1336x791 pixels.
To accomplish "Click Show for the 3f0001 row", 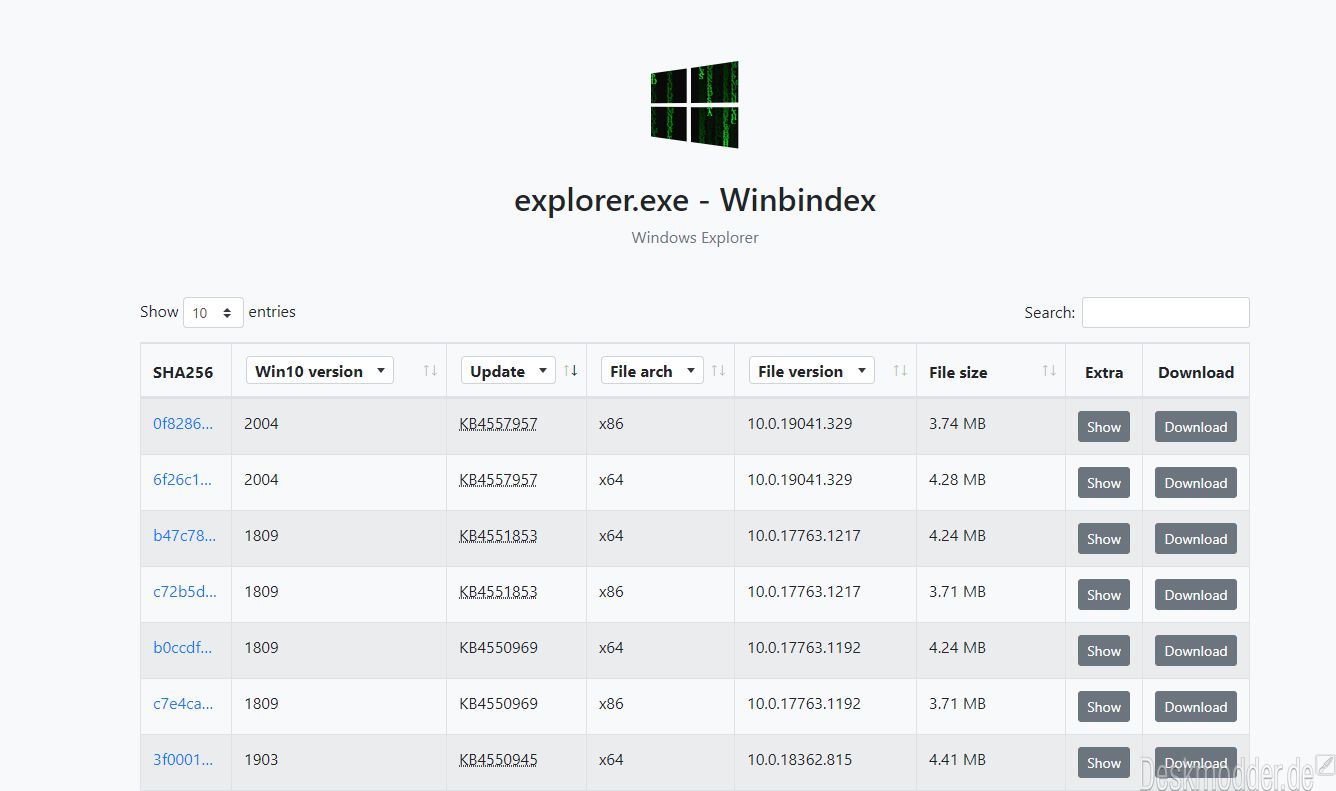I will pyautogui.click(x=1104, y=762).
